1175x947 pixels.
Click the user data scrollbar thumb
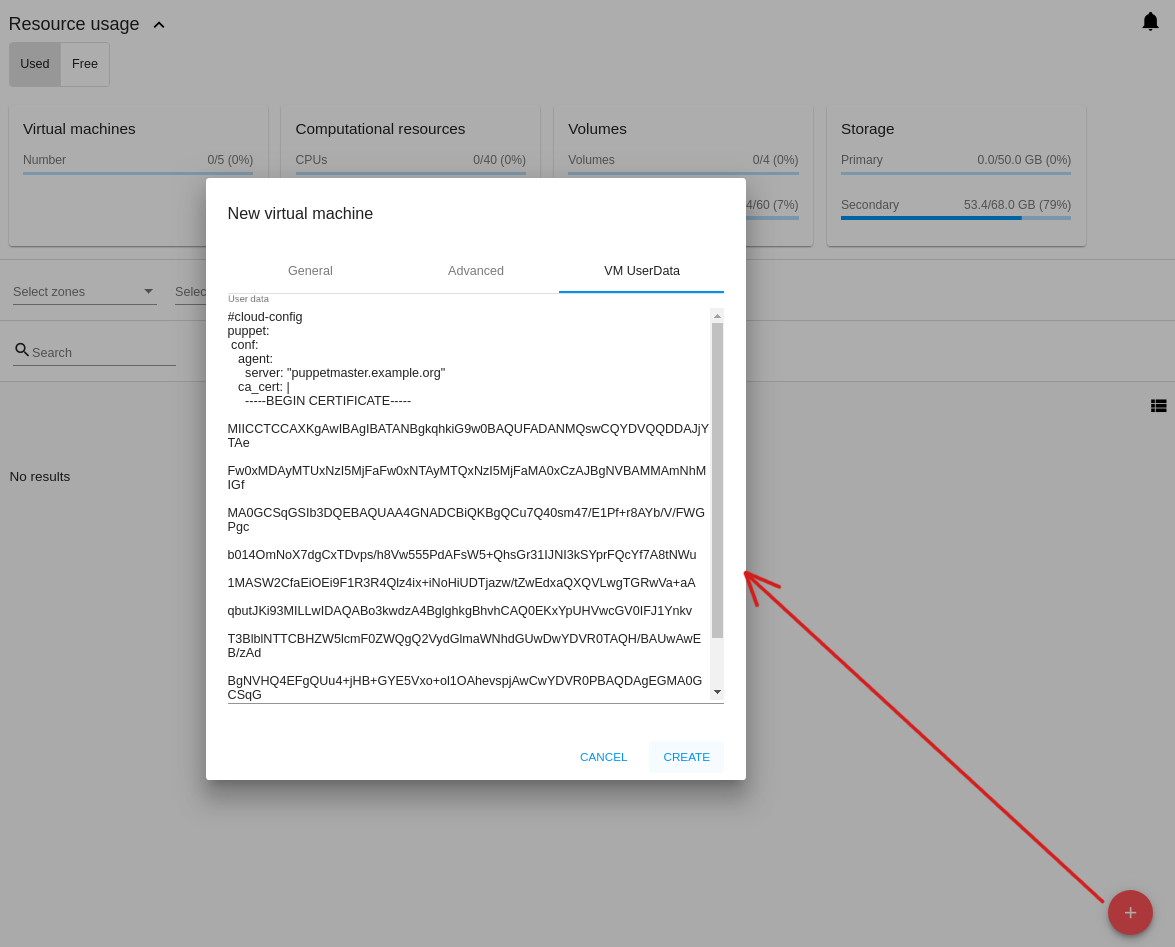click(x=717, y=480)
